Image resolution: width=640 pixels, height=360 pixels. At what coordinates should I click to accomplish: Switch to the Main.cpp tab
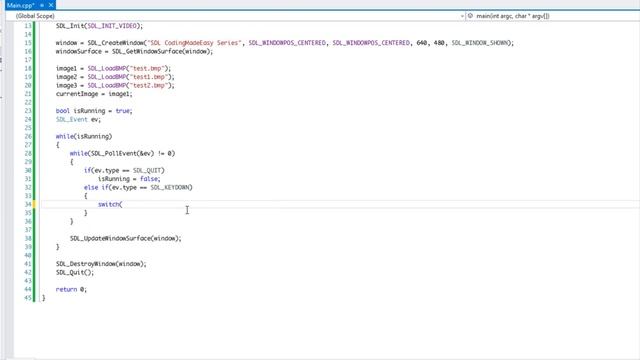(x=20, y=5)
